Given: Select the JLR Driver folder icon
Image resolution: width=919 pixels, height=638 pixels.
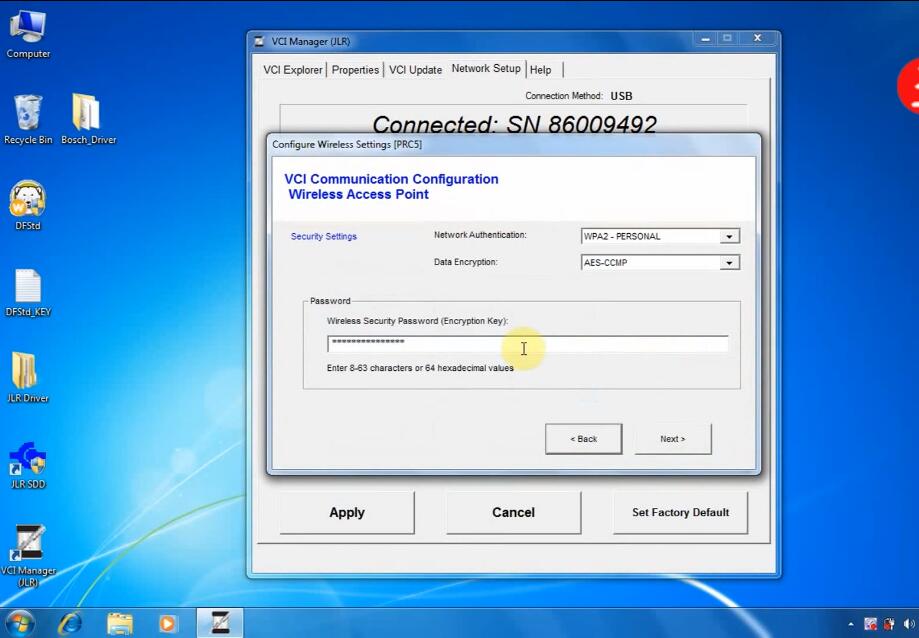Looking at the screenshot, I should pyautogui.click(x=28, y=378).
